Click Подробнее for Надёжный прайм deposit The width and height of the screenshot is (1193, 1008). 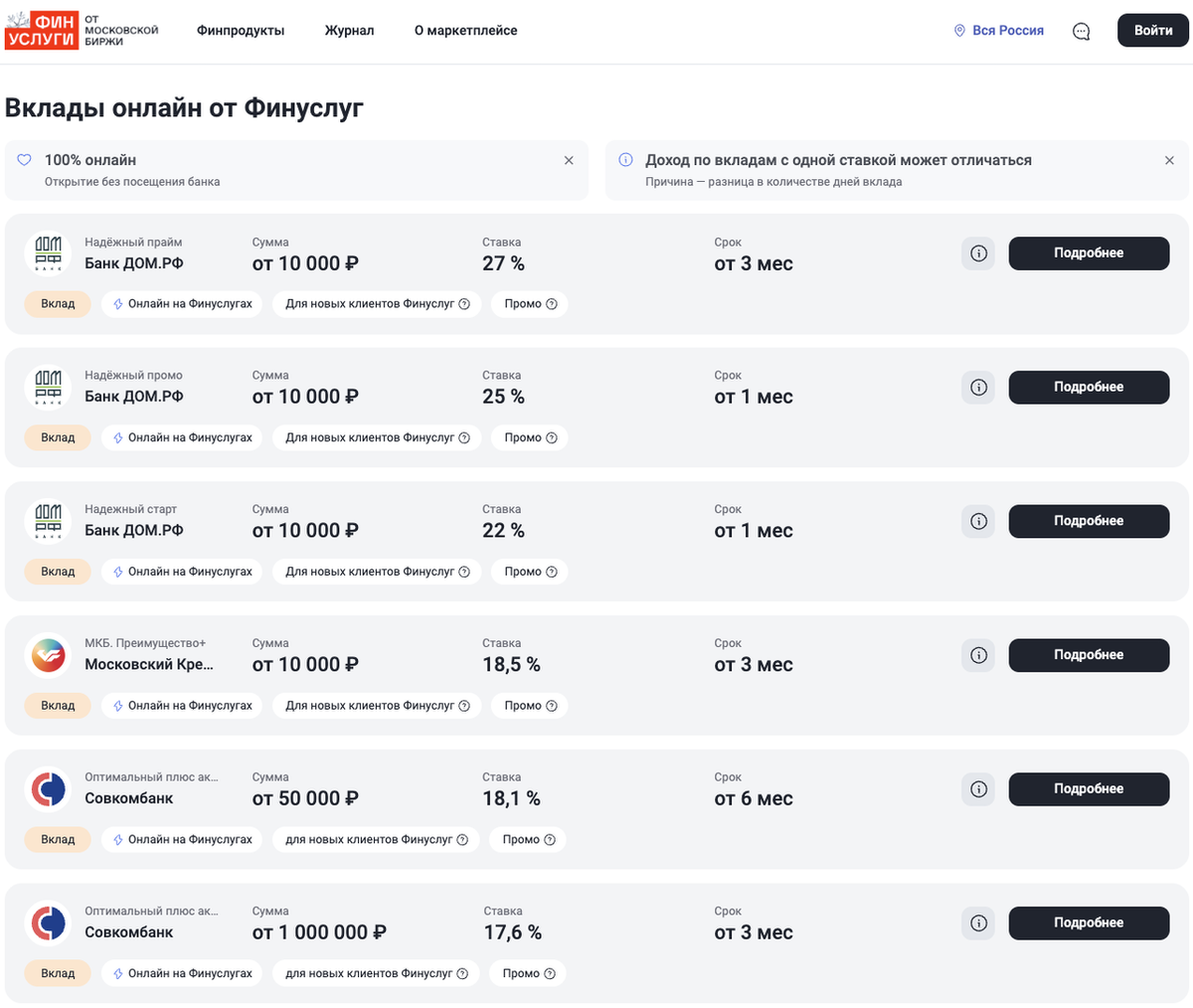coord(1089,253)
